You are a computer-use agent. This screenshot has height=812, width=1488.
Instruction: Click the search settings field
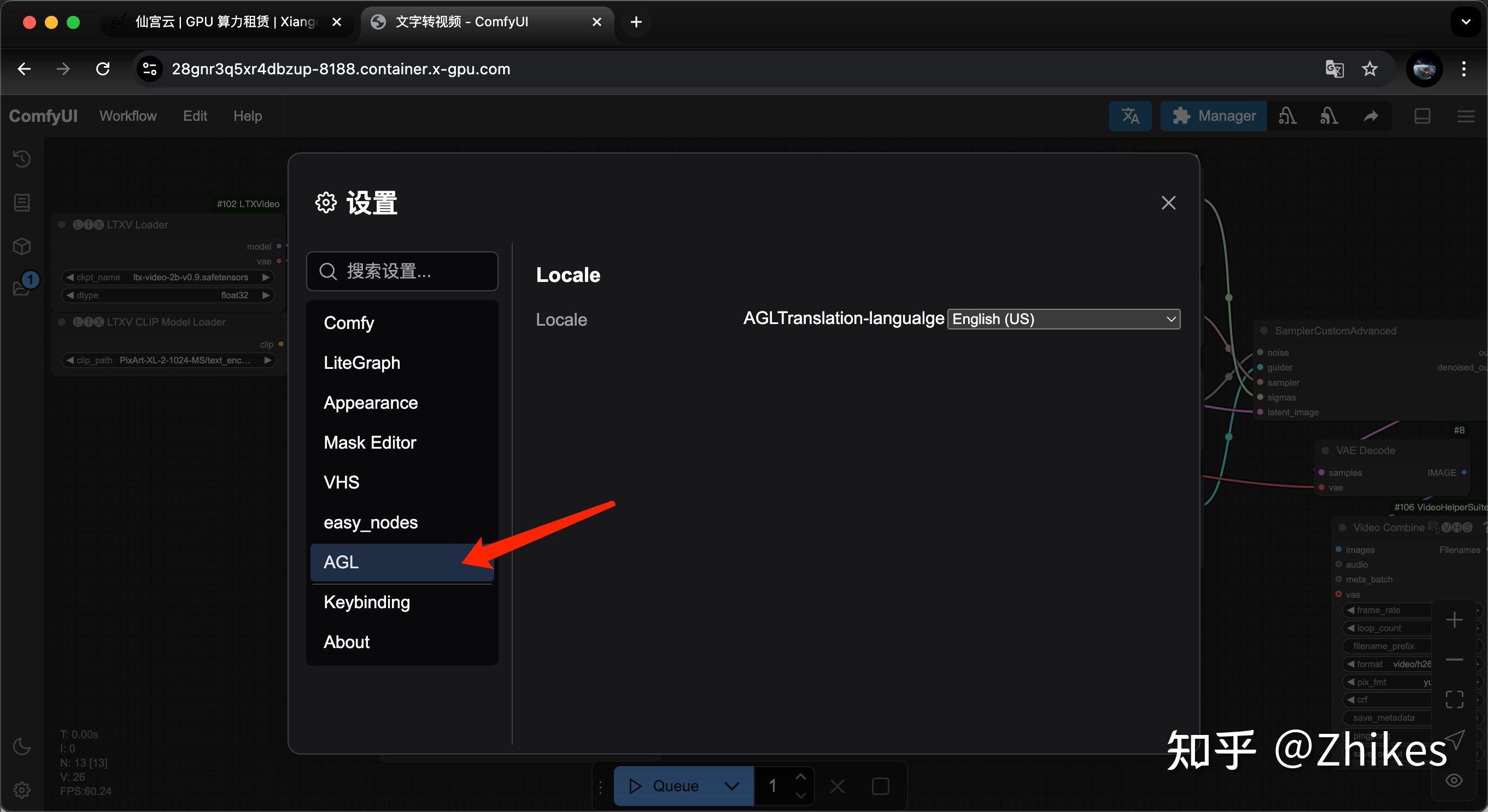402,271
